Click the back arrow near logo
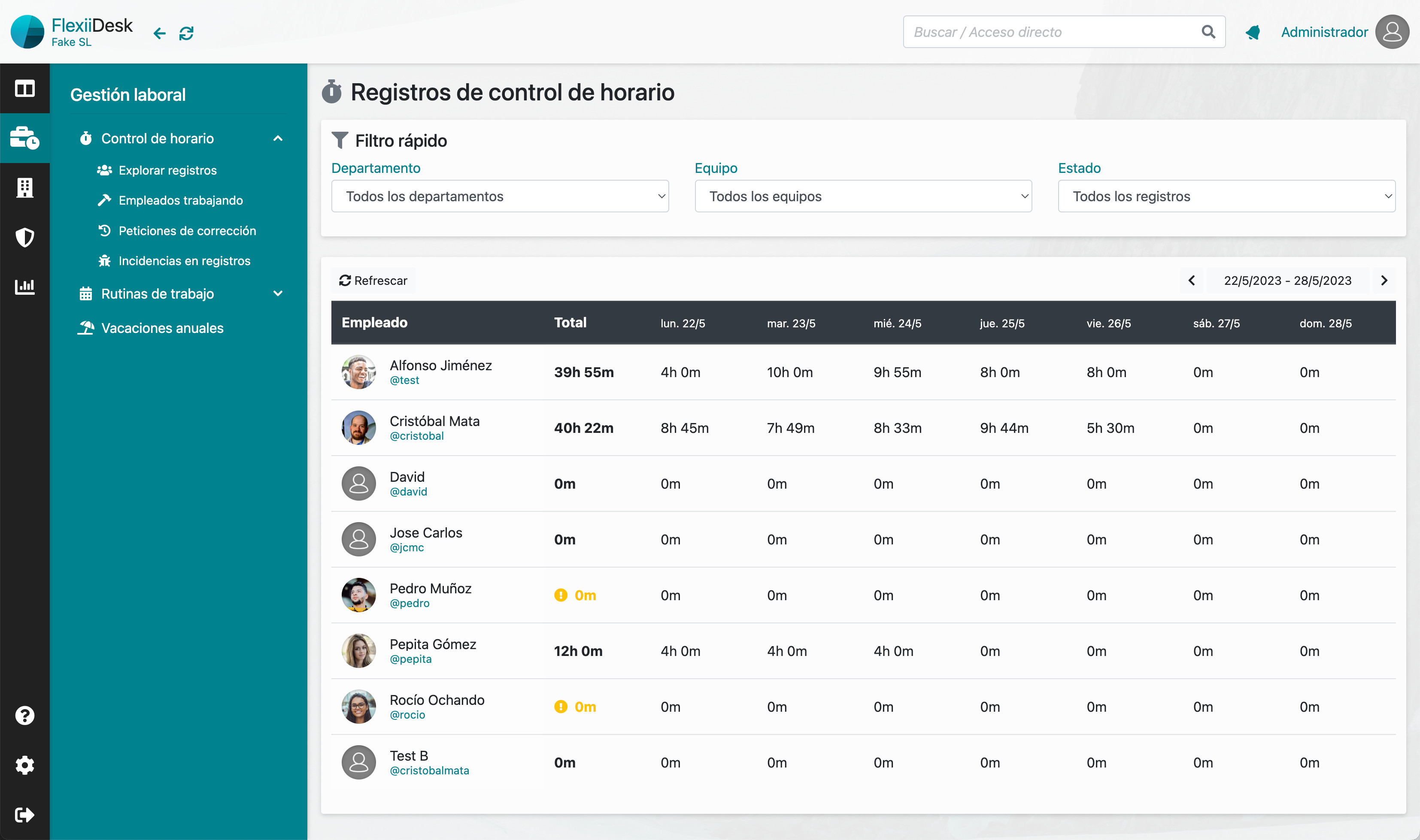1420x840 pixels. [160, 33]
